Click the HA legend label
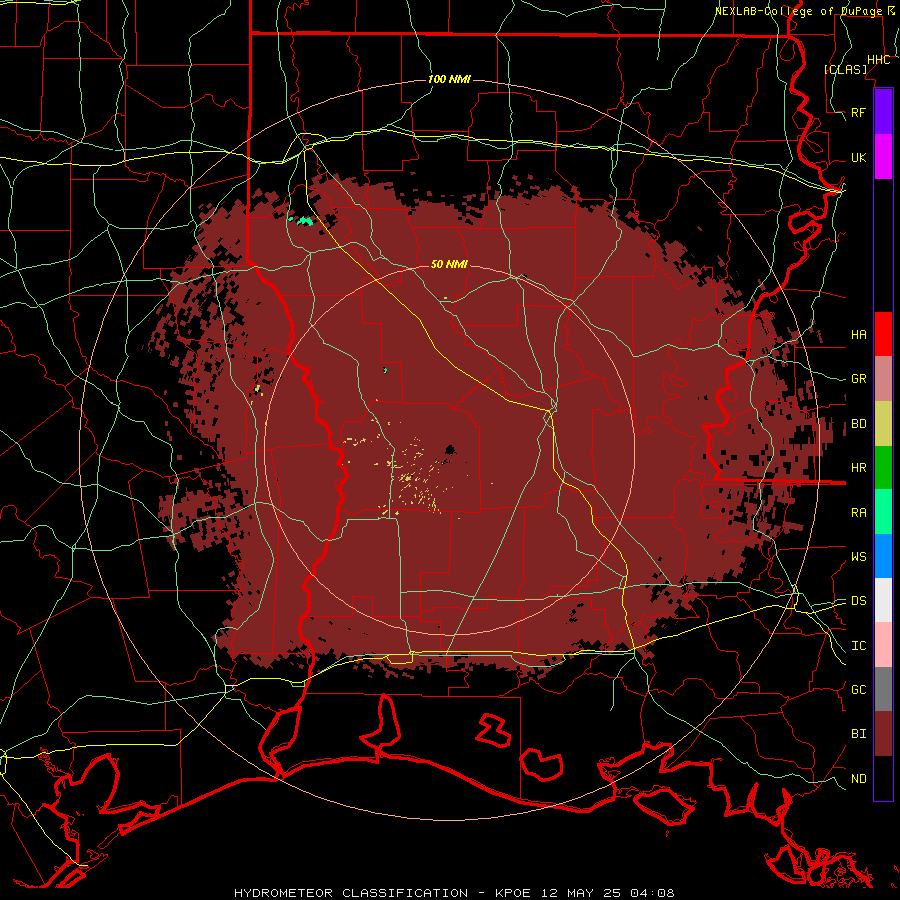The image size is (900, 900). (858, 335)
